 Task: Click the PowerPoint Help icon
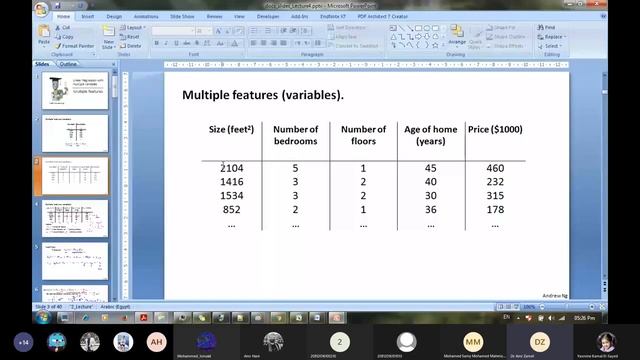tap(603, 16)
